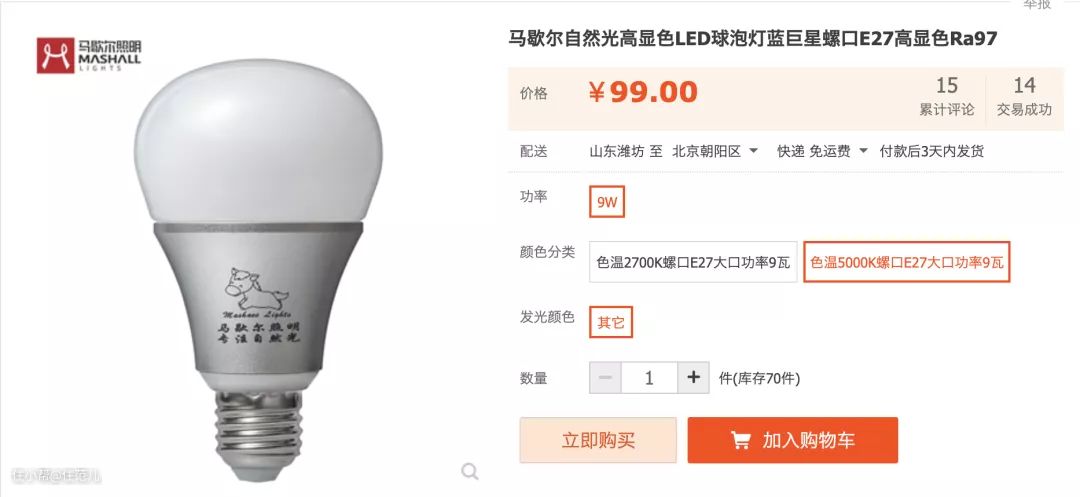
Task: Increase quantity with the plus button
Action: click(694, 378)
